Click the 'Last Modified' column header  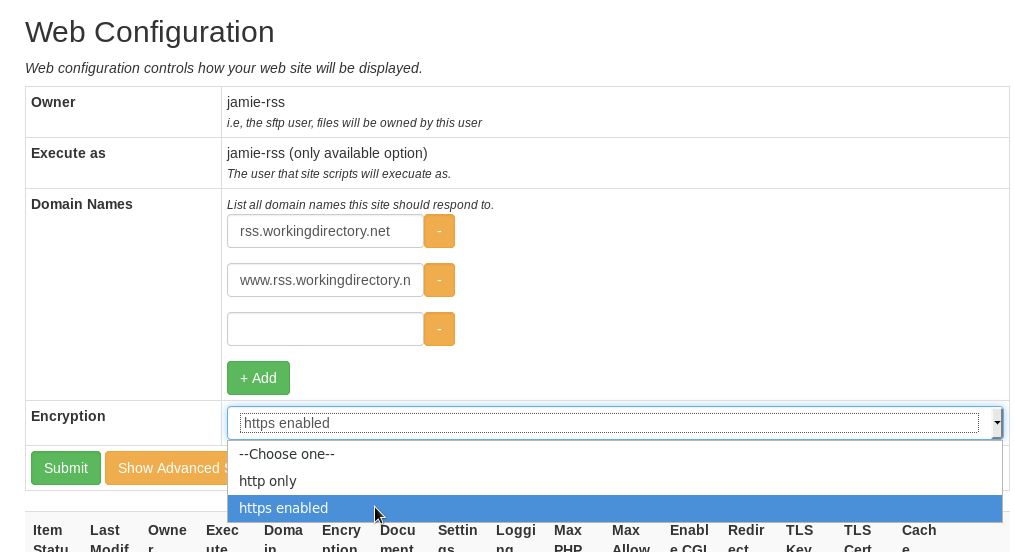[x=109, y=538]
